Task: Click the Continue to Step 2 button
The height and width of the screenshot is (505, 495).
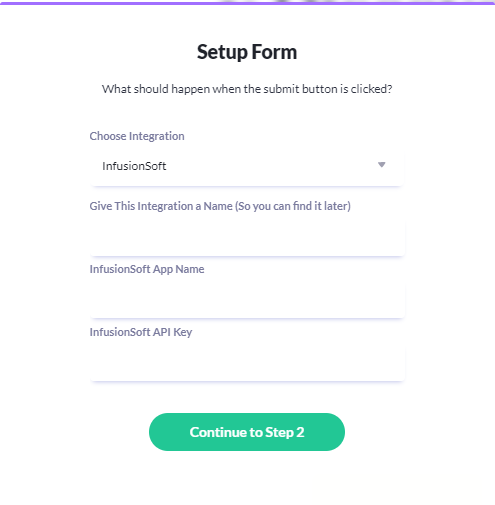Action: coord(247,432)
